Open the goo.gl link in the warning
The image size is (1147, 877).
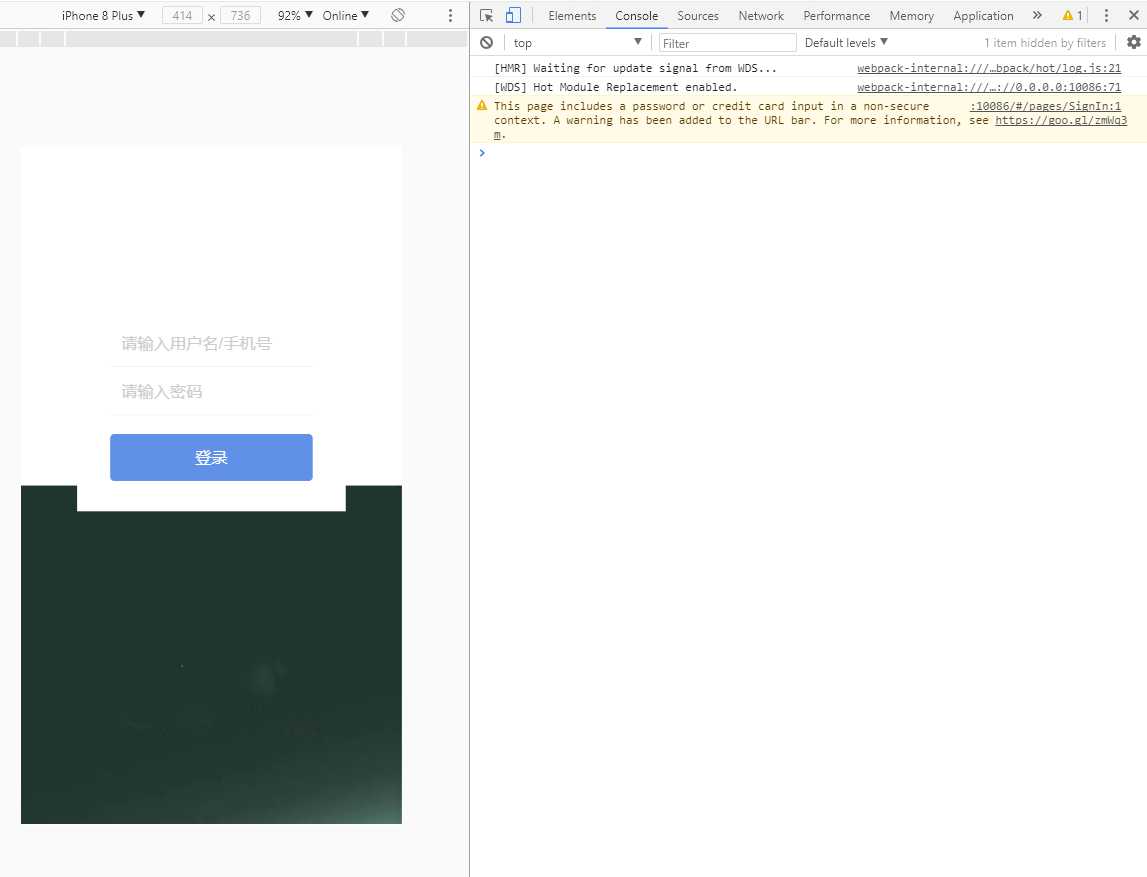tap(1061, 120)
